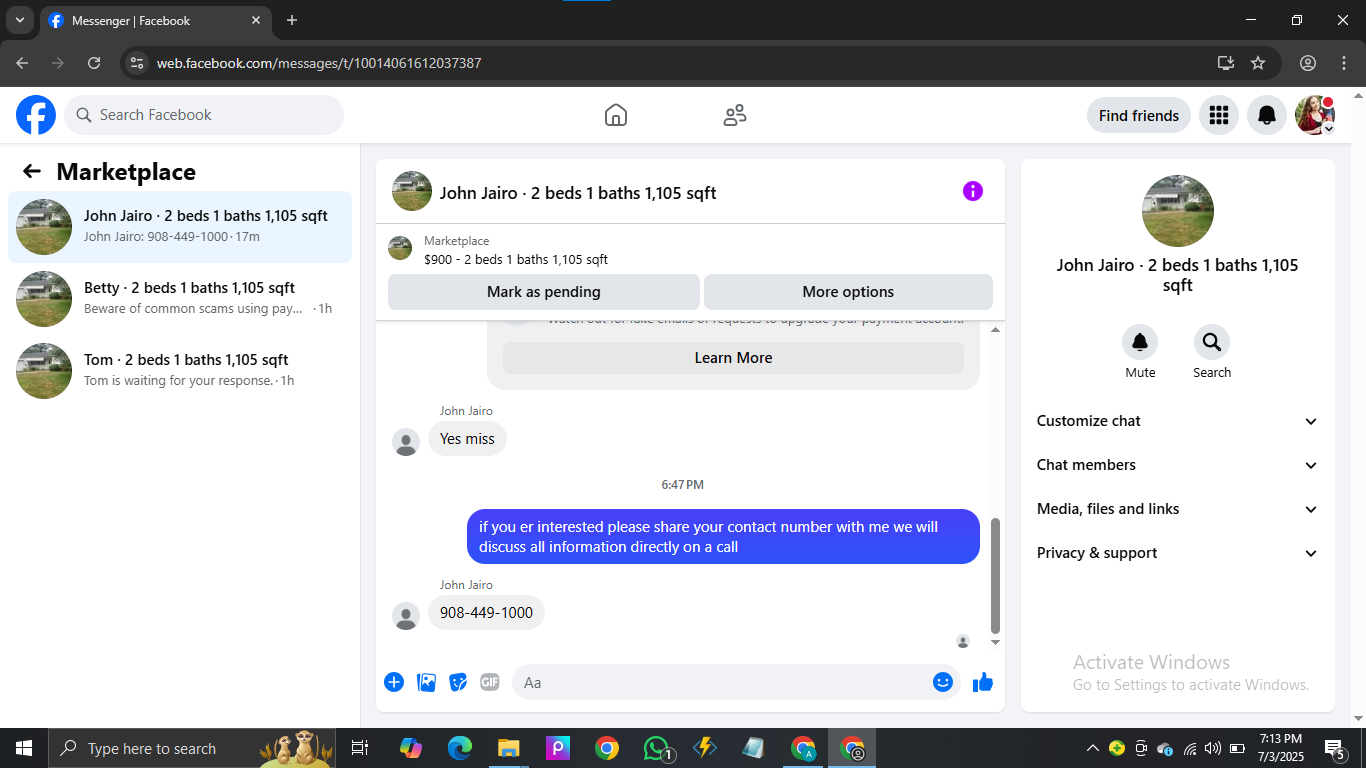The image size is (1366, 768).
Task: Go to Home feed icon
Action: click(616, 115)
